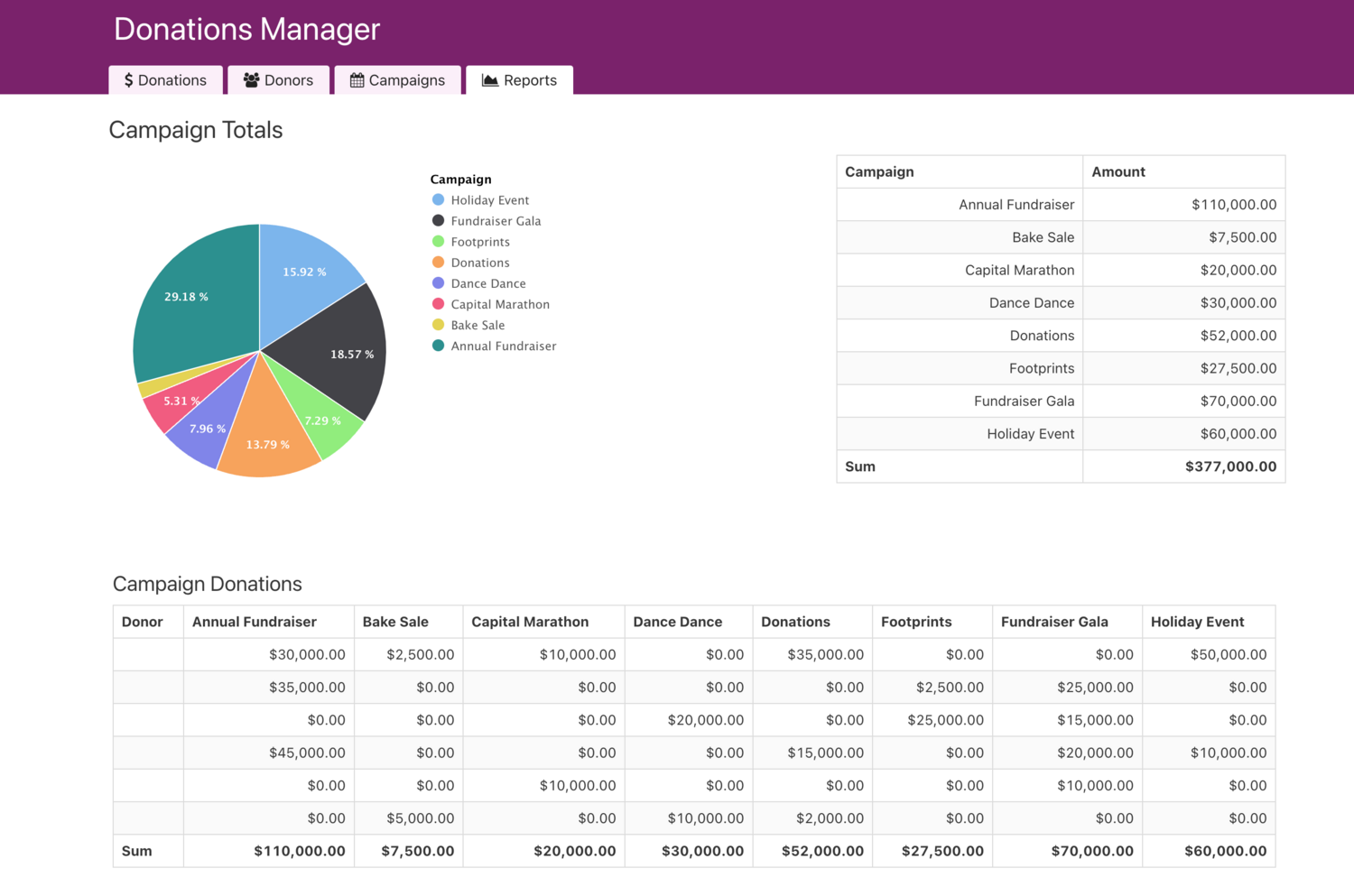Click the $377,000.00 sum cell

(1230, 466)
